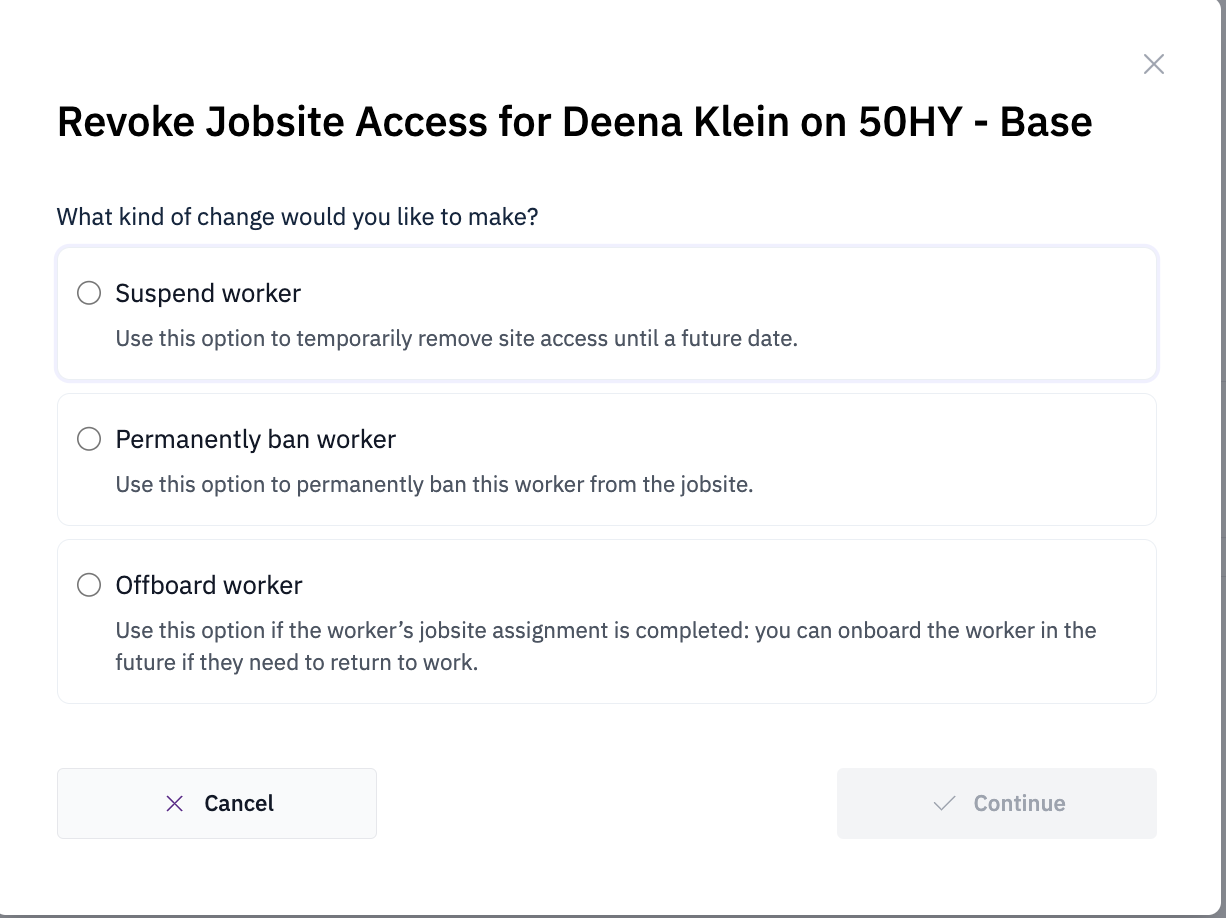Select the Permanently ban worker radio button
1226x918 pixels.
[89, 439]
